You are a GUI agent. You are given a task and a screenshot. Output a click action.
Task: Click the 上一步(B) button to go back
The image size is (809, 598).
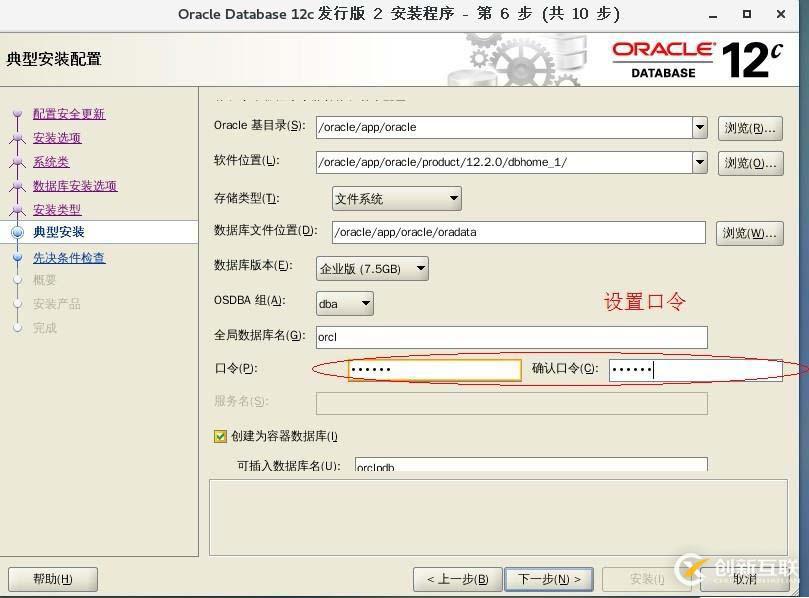pyautogui.click(x=456, y=578)
